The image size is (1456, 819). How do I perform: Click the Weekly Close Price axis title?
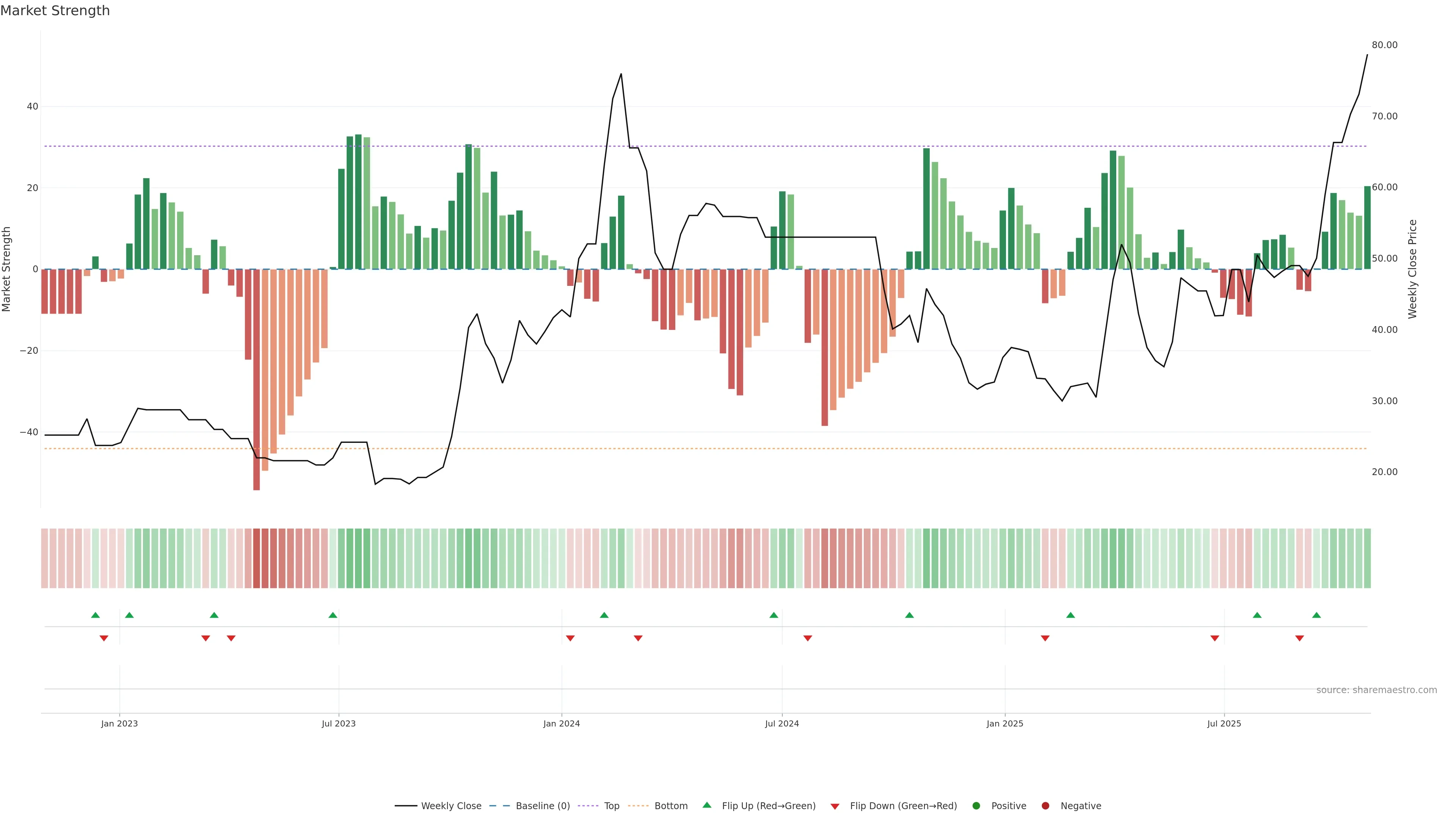[x=1412, y=269]
